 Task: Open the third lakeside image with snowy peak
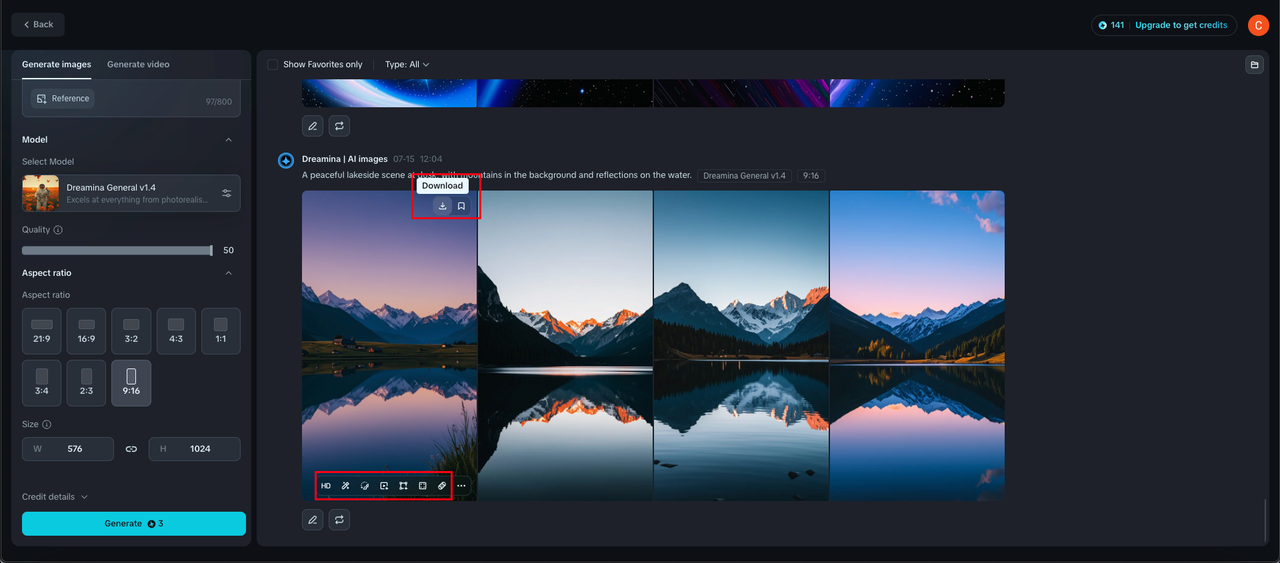click(741, 346)
